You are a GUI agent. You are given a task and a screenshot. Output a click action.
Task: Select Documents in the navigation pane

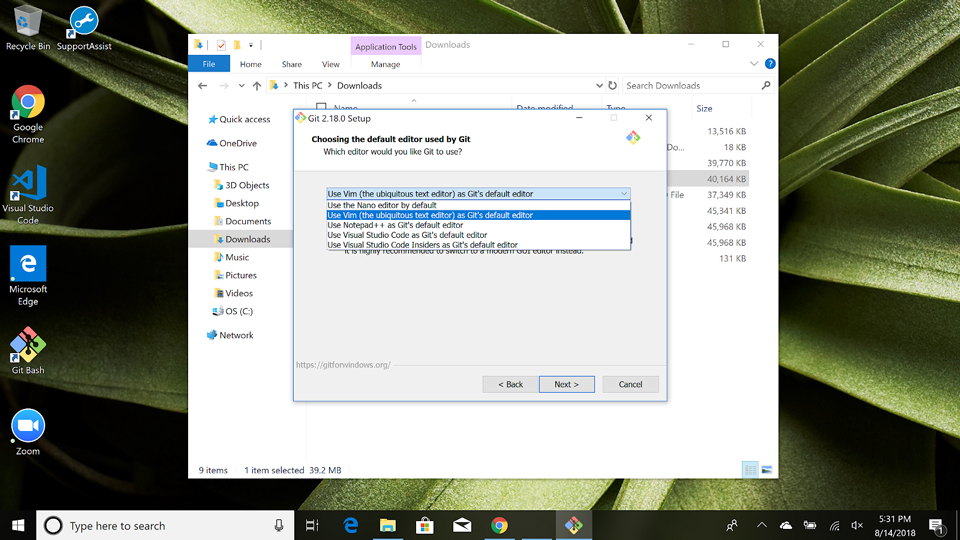click(x=242, y=221)
